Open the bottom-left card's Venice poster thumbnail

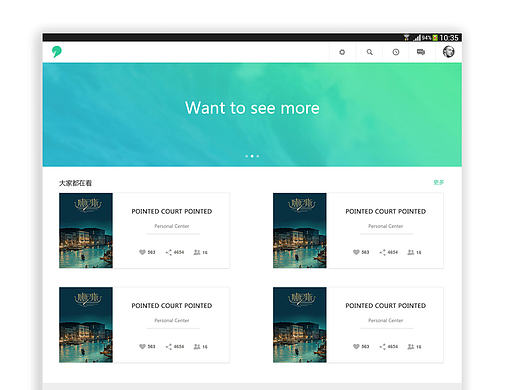pos(86,325)
